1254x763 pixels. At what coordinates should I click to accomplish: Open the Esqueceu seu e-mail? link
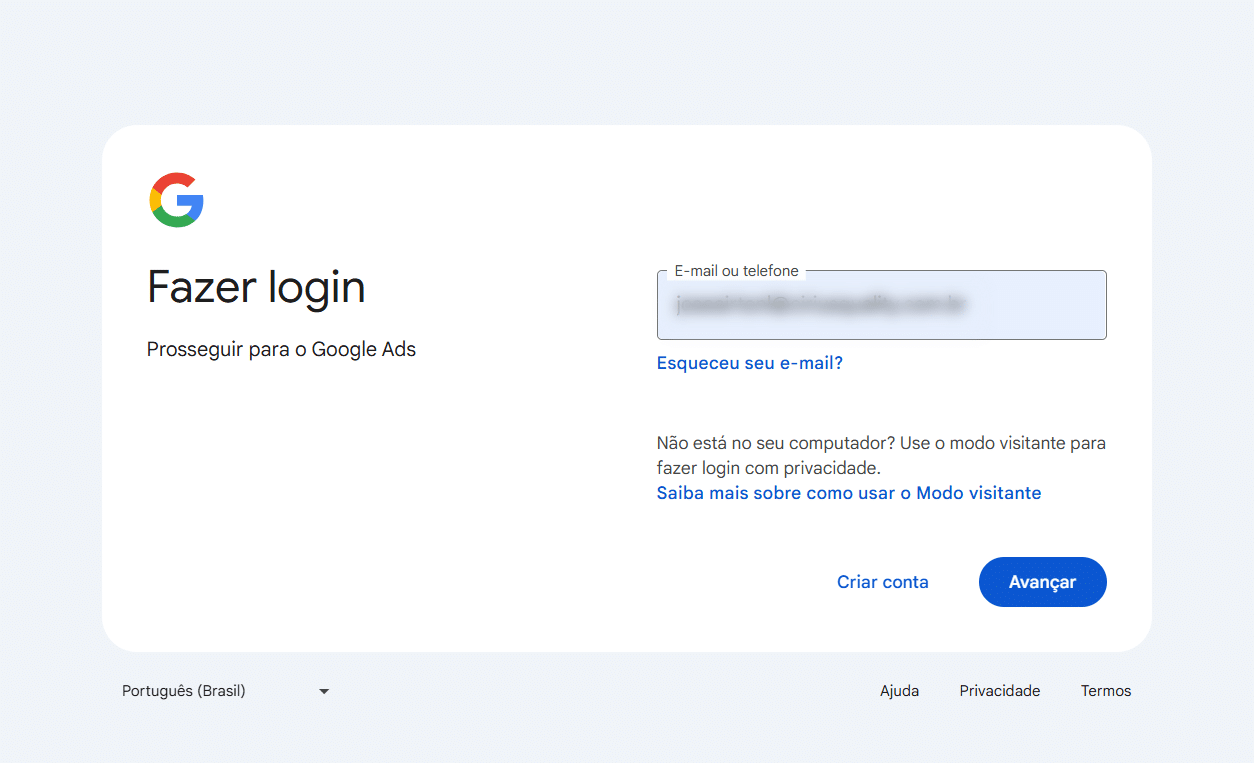click(x=750, y=363)
